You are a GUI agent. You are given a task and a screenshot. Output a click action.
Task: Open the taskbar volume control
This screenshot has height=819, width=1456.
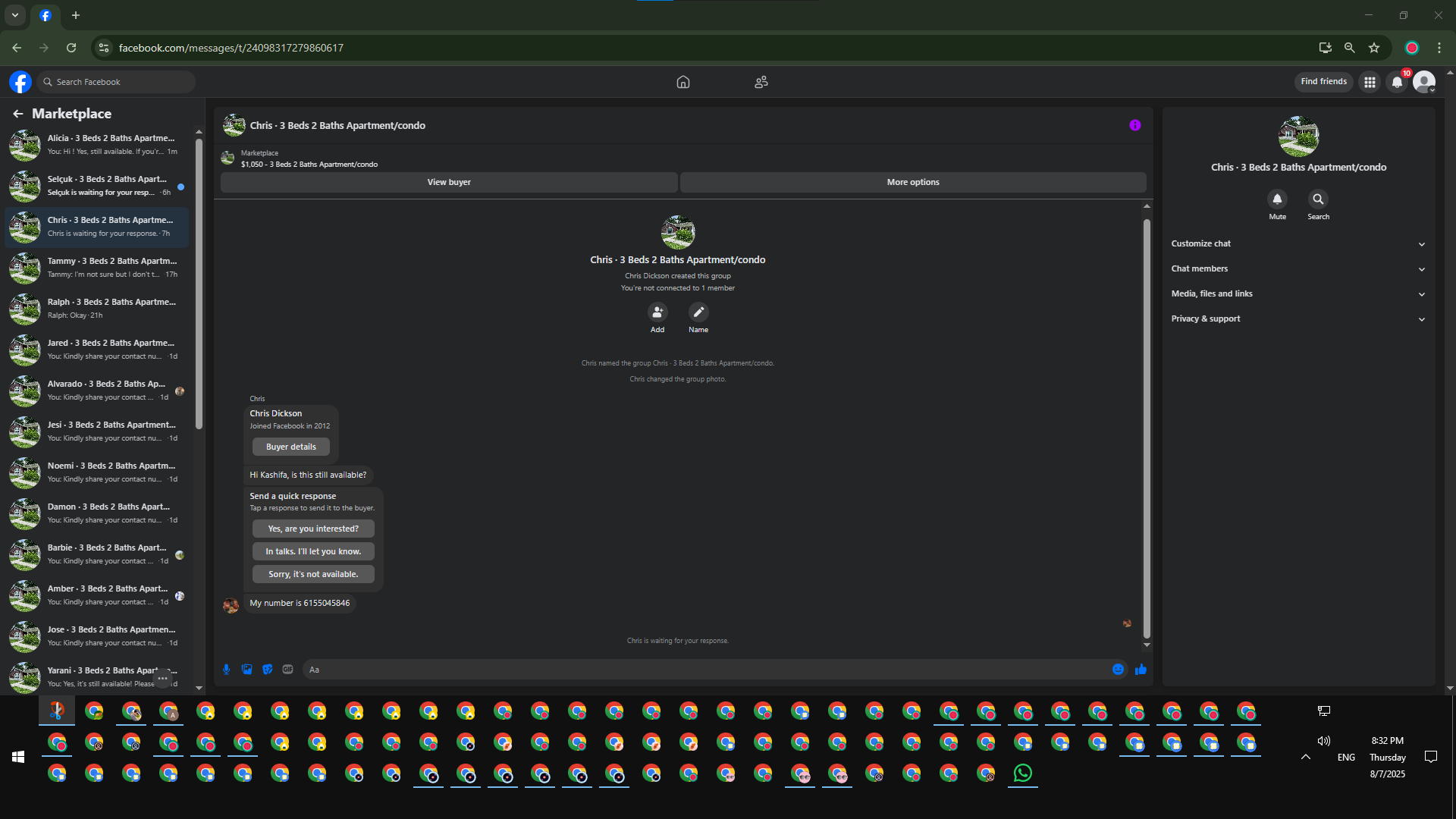click(1324, 742)
